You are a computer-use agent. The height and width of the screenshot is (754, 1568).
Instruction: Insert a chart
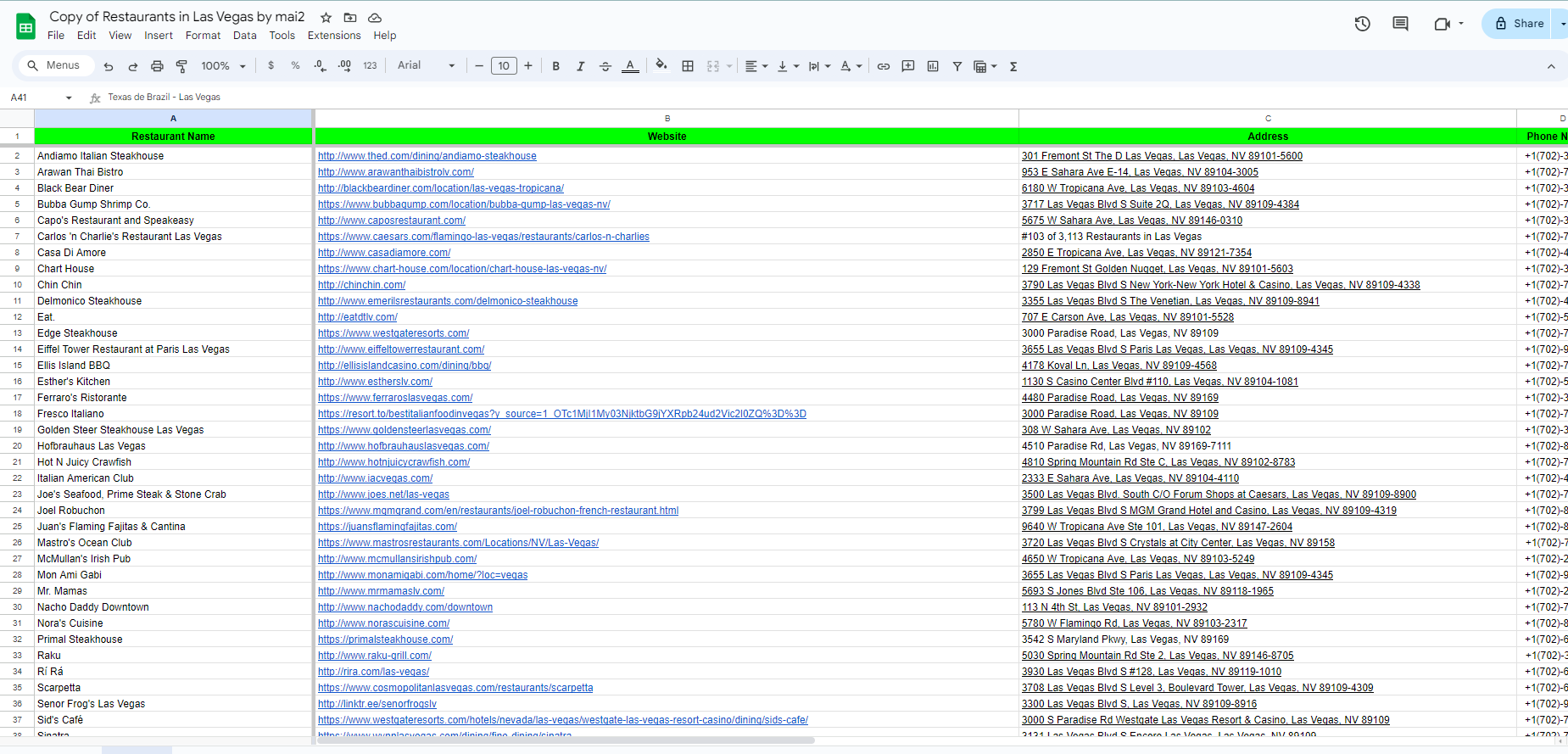933,66
